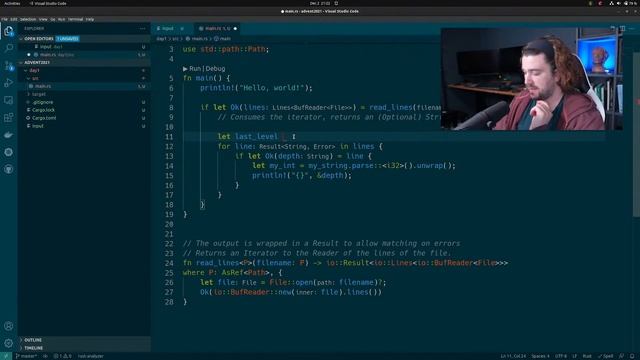Open the Run menu
The width and height of the screenshot is (640, 360).
click(61, 19)
